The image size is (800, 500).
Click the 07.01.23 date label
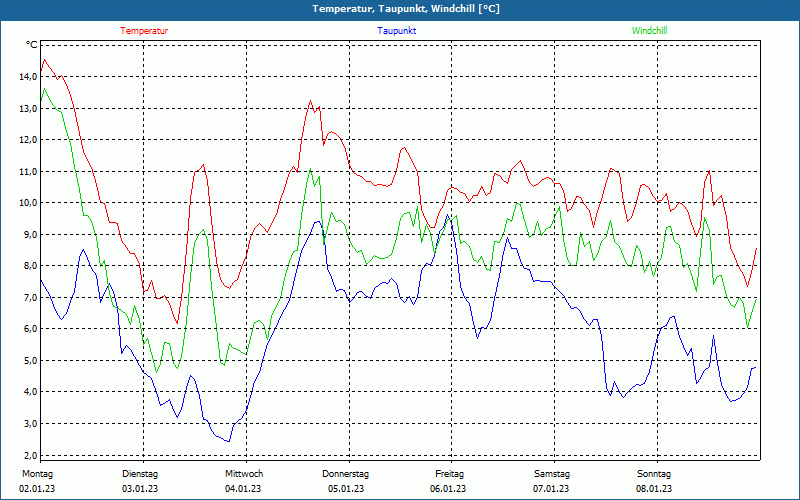(551, 489)
